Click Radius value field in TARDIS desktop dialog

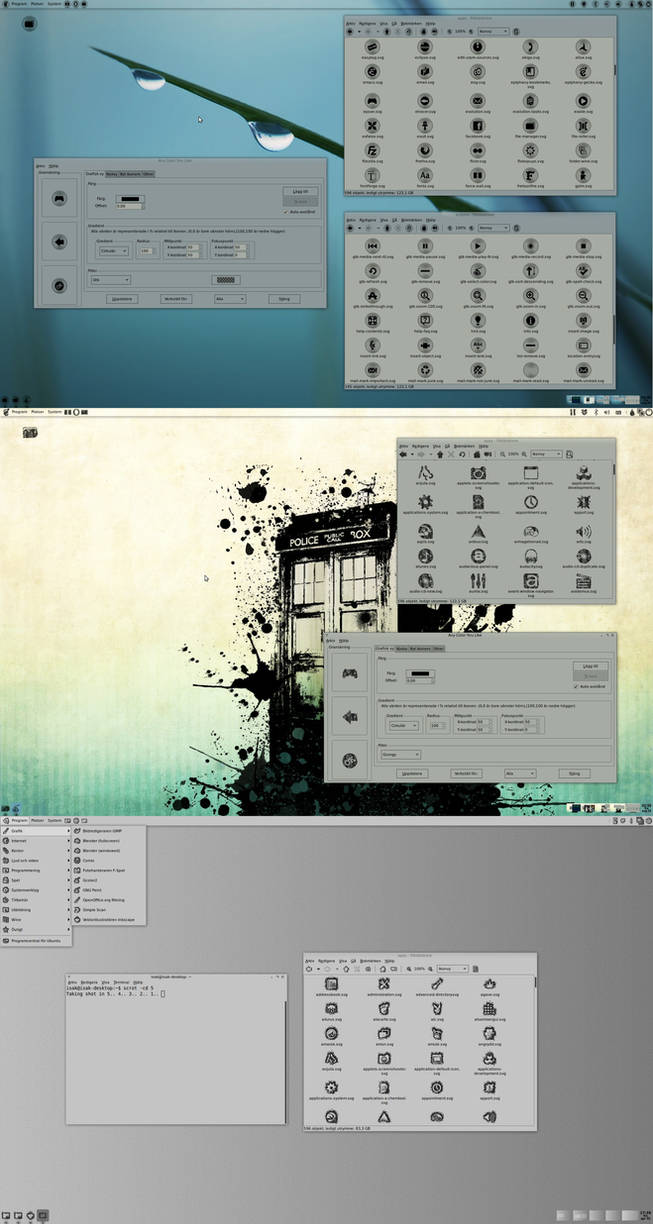(x=436, y=726)
